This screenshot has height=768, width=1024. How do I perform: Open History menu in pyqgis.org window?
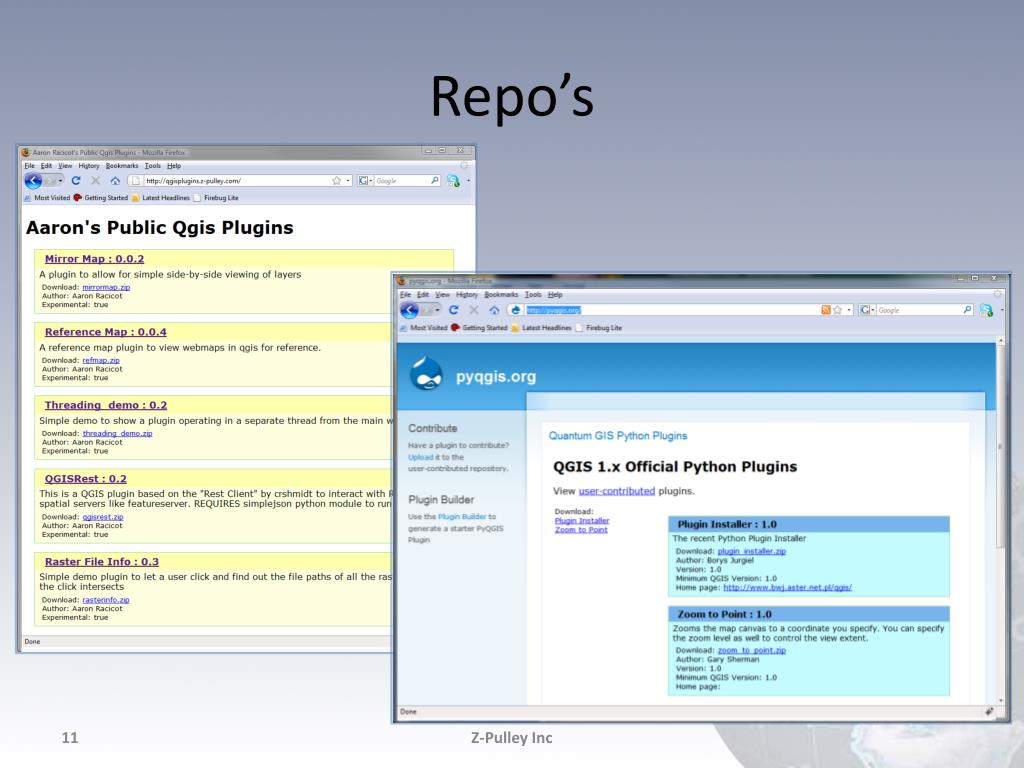(467, 295)
